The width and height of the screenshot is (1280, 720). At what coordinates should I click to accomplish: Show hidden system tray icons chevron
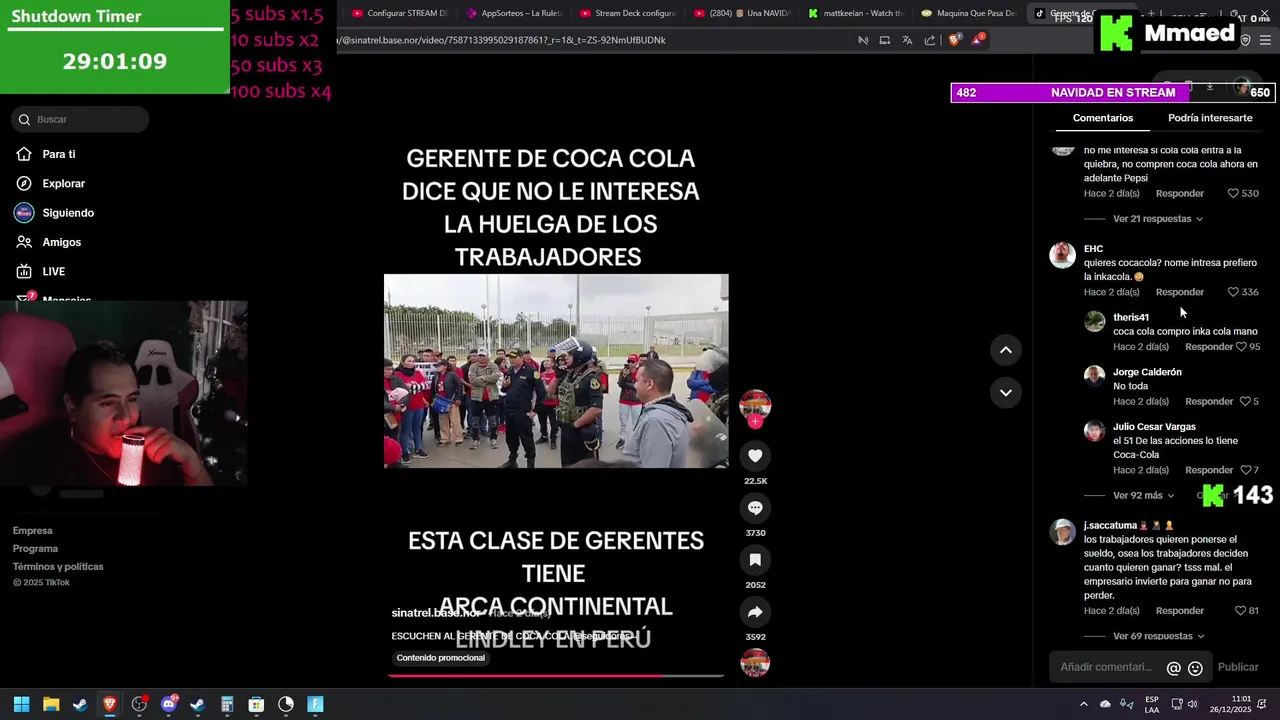tap(1083, 704)
